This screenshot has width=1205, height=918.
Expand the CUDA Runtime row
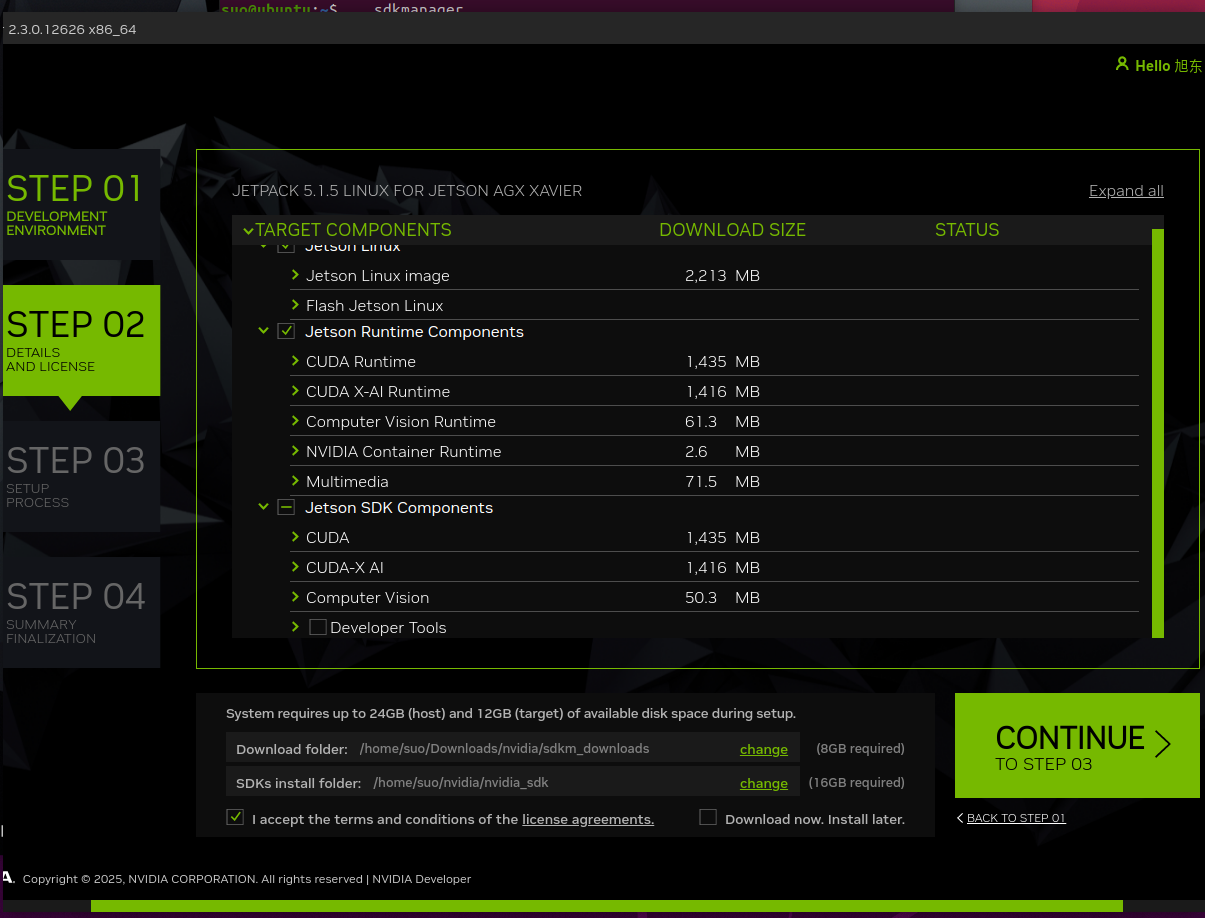(x=296, y=360)
